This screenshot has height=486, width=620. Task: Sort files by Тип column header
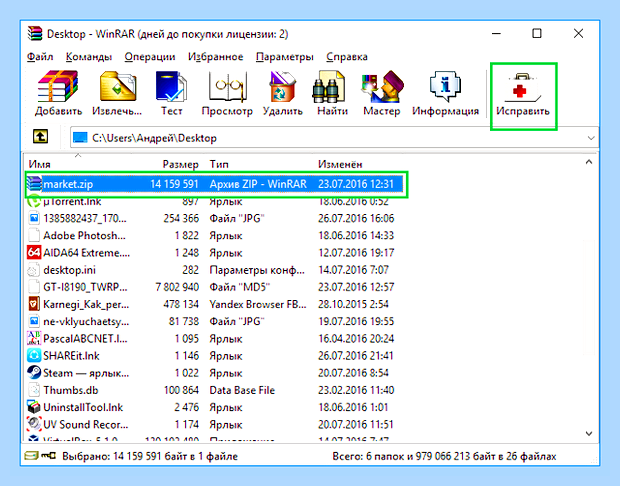(219, 164)
